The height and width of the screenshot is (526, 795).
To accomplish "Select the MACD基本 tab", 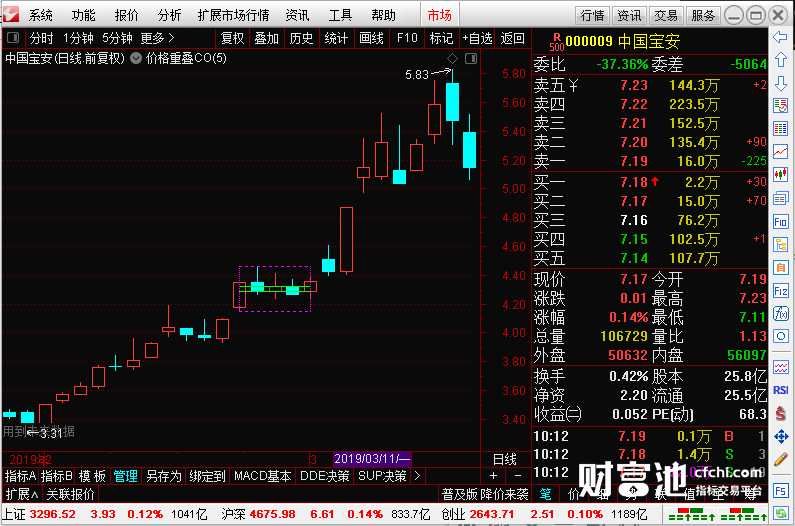I will 263,476.
